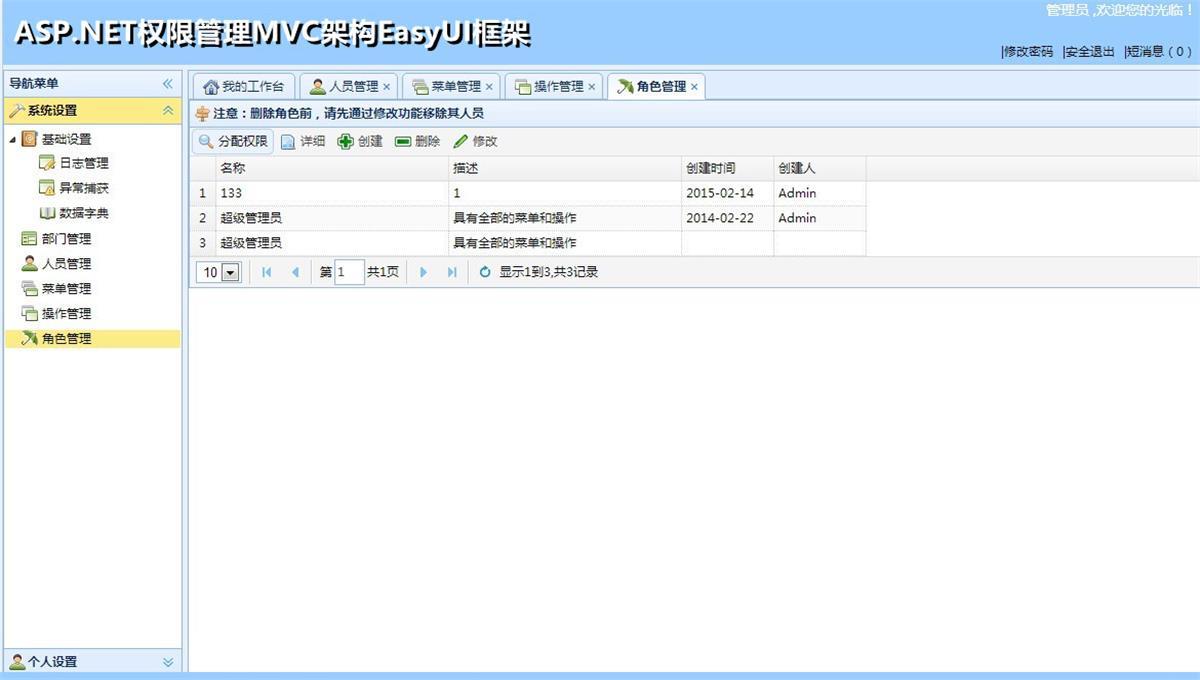The width and height of the screenshot is (1200, 680).
Task: Click the page number input field
Action: coord(350,272)
